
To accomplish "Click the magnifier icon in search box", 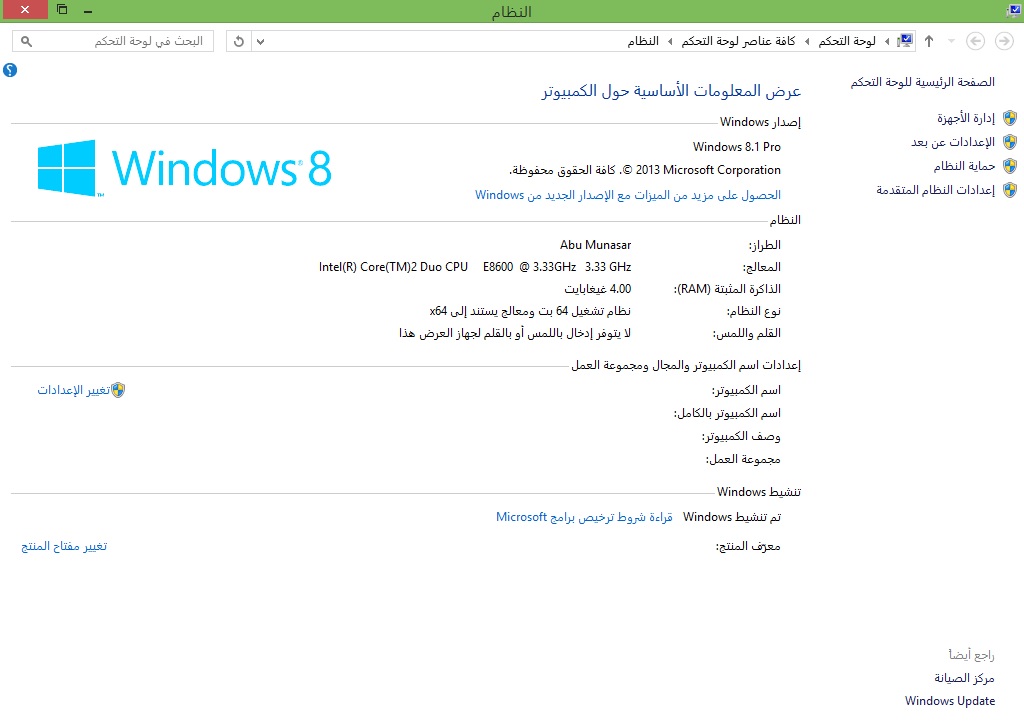I will [x=26, y=41].
